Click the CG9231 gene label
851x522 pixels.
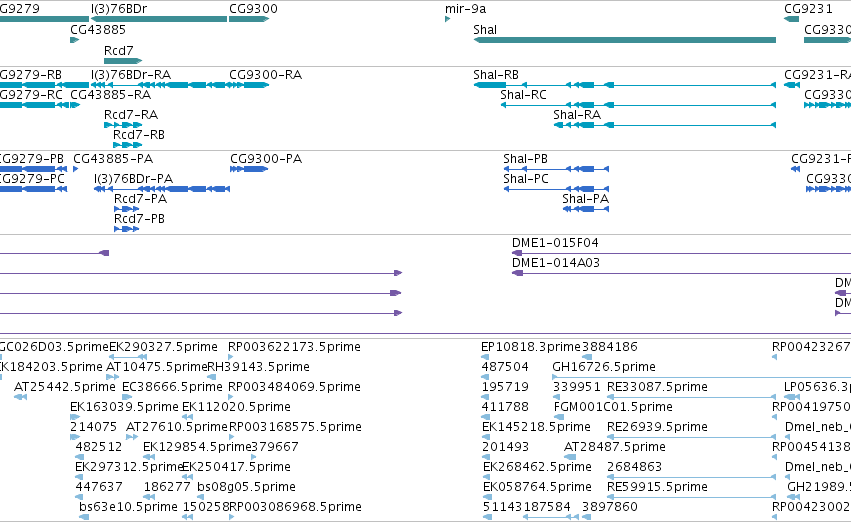pos(808,9)
